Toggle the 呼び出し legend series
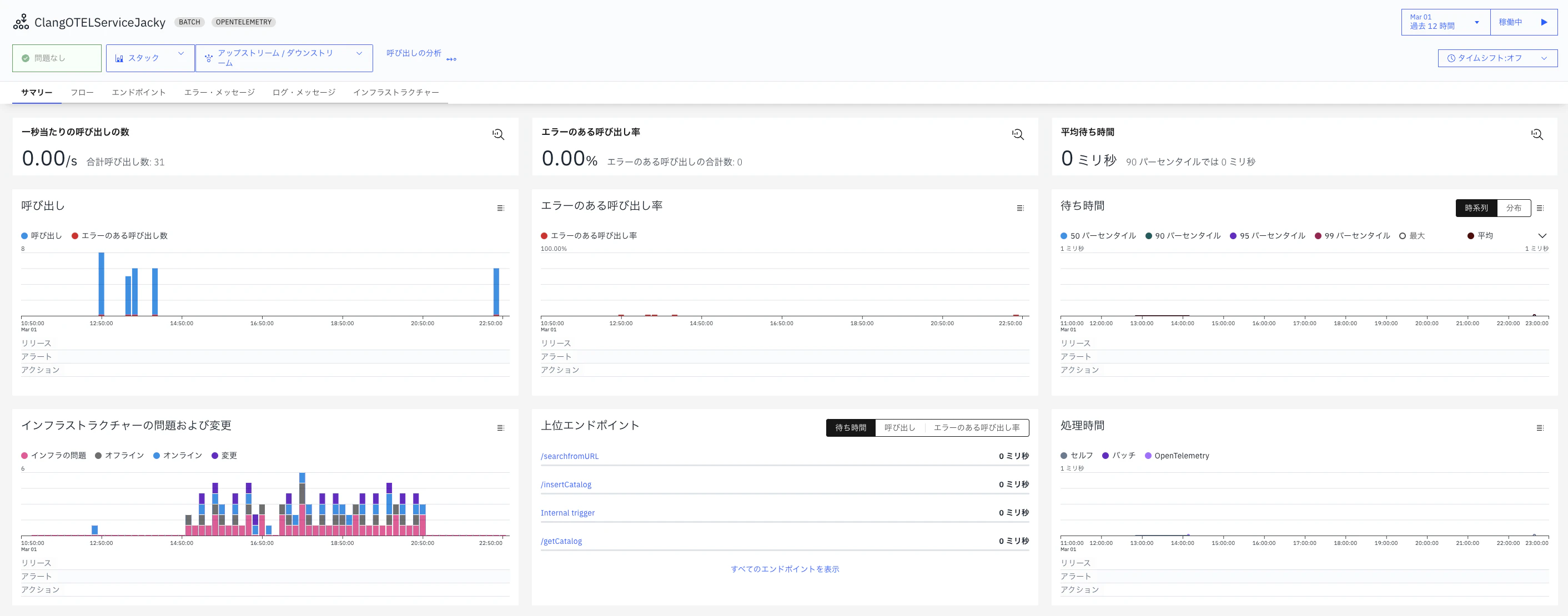1568x616 pixels. coord(42,236)
